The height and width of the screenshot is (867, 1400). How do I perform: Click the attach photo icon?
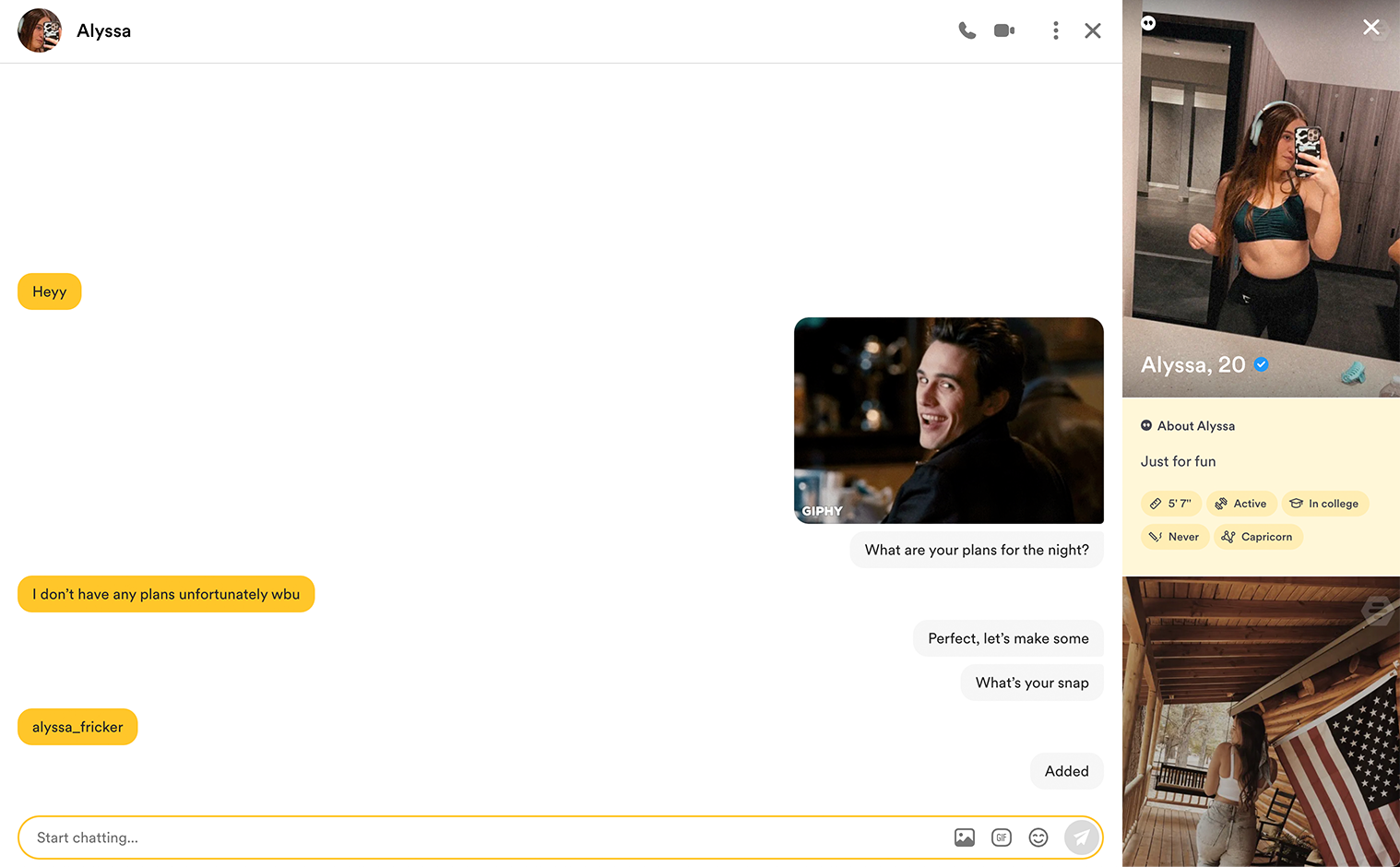[x=965, y=837]
